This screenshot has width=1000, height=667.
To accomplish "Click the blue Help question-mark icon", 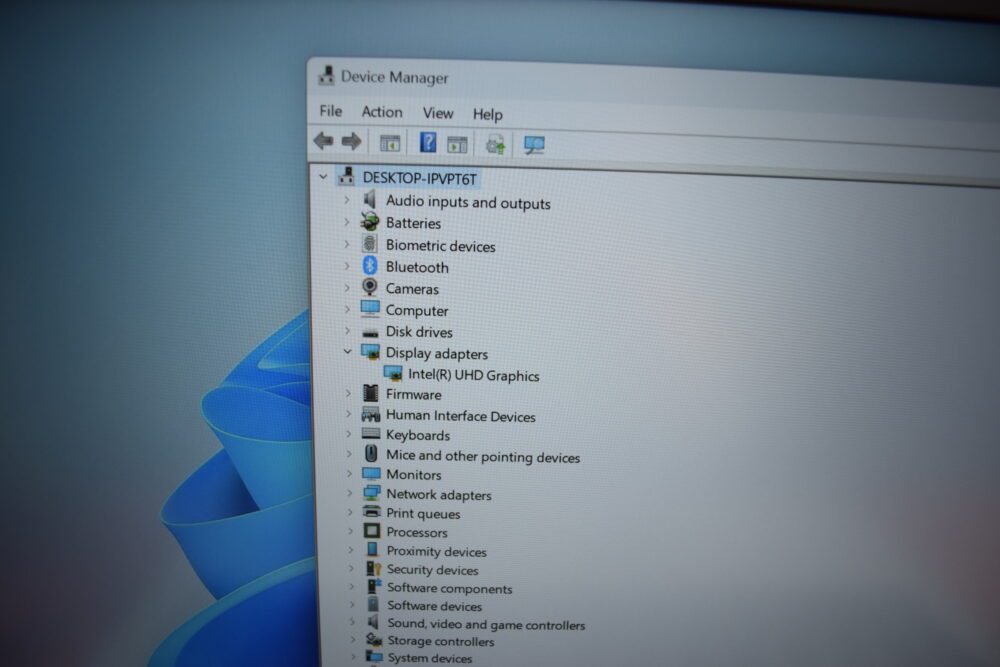I will pyautogui.click(x=428, y=142).
